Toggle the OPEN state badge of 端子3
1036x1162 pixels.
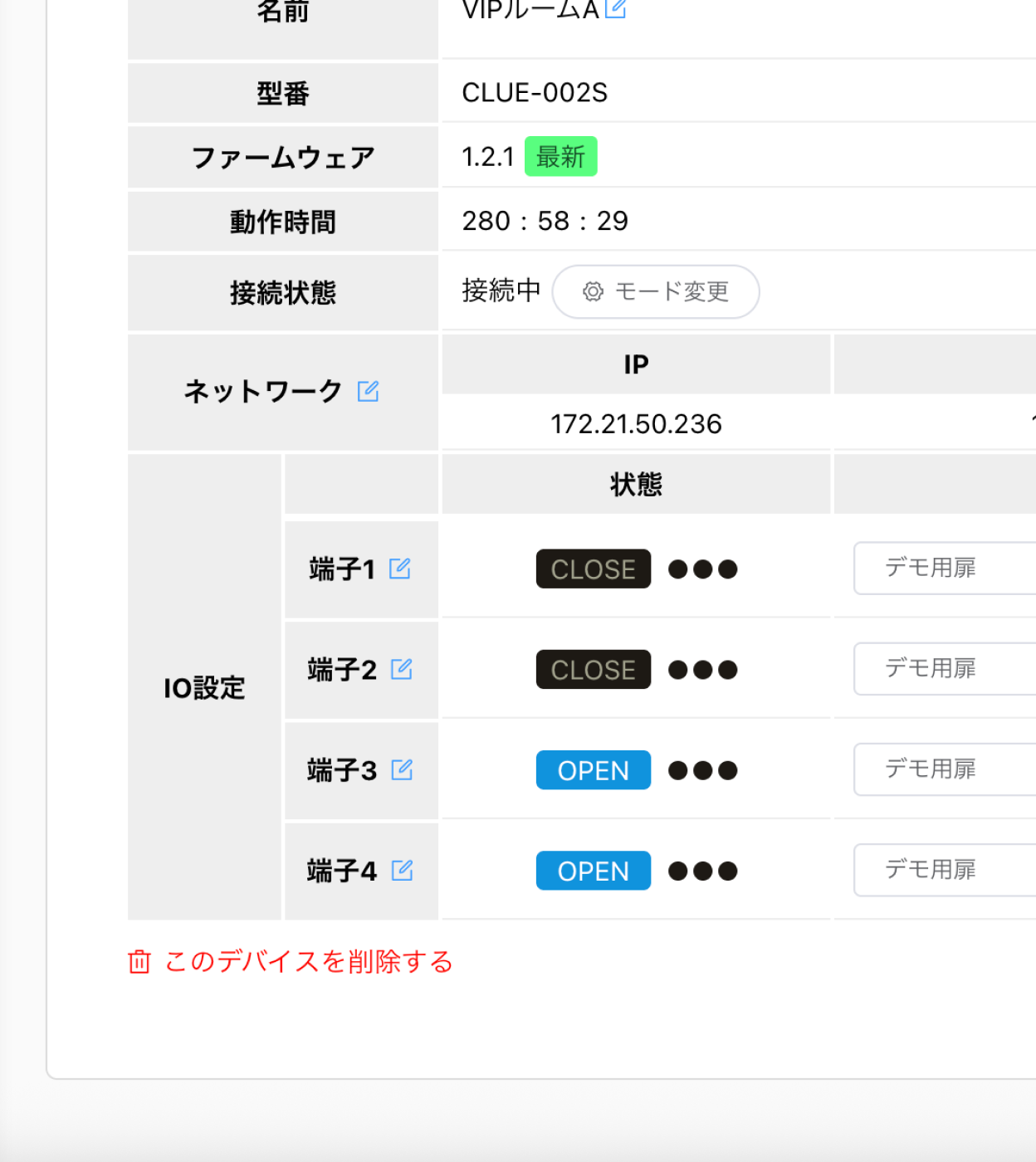click(x=593, y=771)
